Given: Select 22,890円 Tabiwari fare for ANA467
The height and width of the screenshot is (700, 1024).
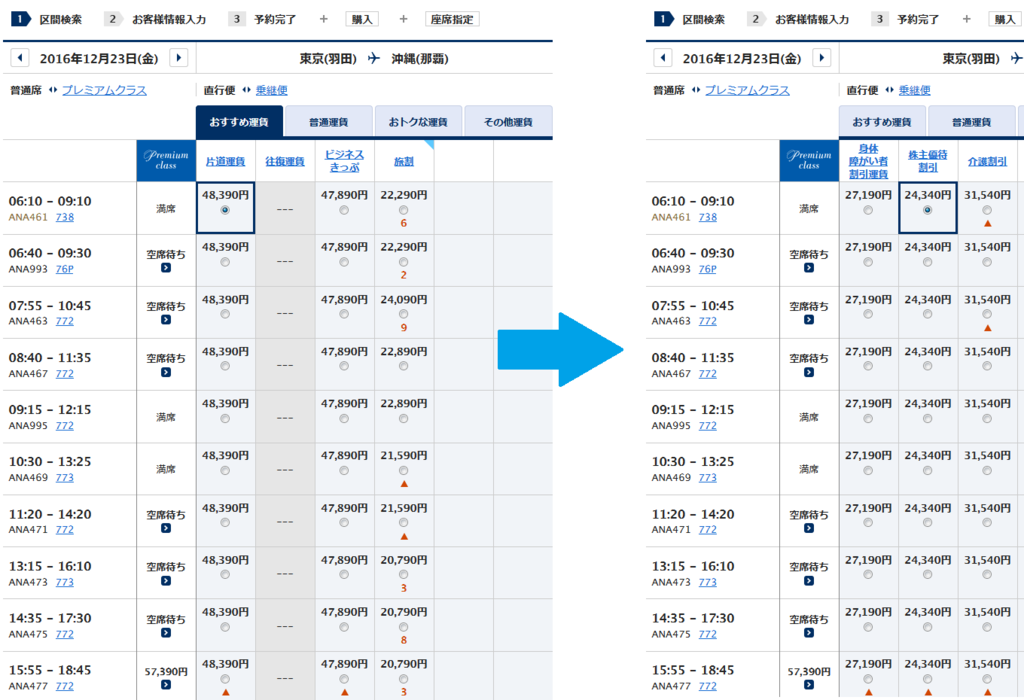Looking at the screenshot, I should [x=404, y=366].
